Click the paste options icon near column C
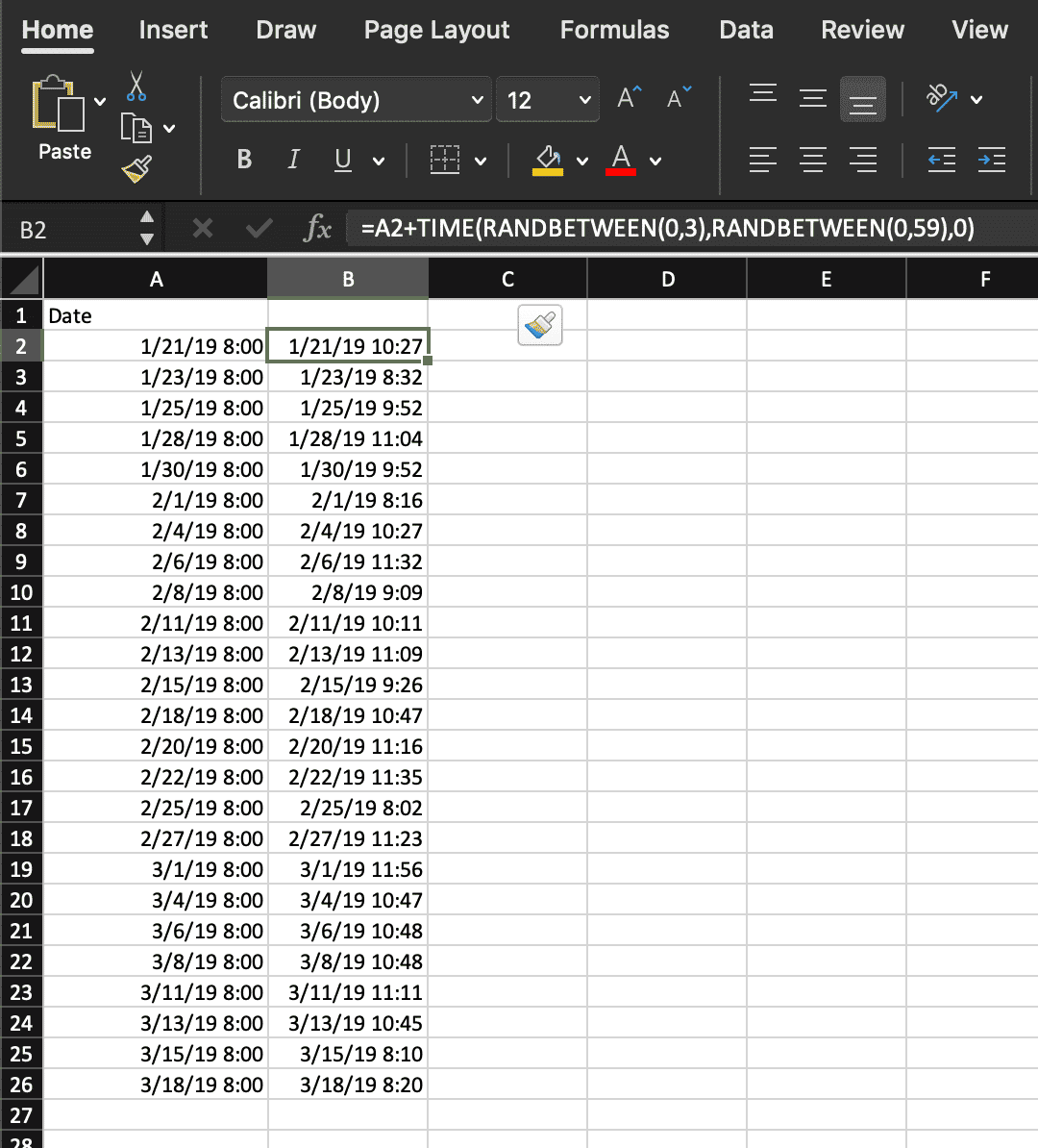The image size is (1038, 1148). pos(539,326)
